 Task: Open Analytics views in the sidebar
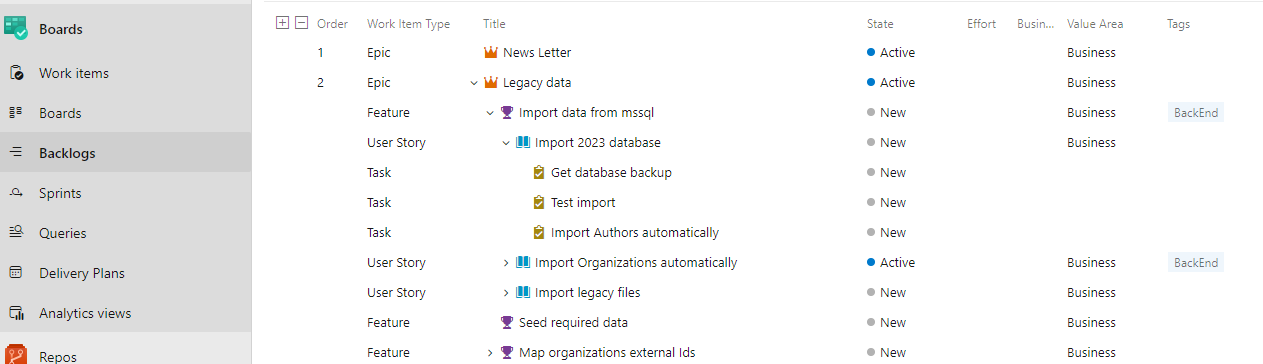[85, 313]
